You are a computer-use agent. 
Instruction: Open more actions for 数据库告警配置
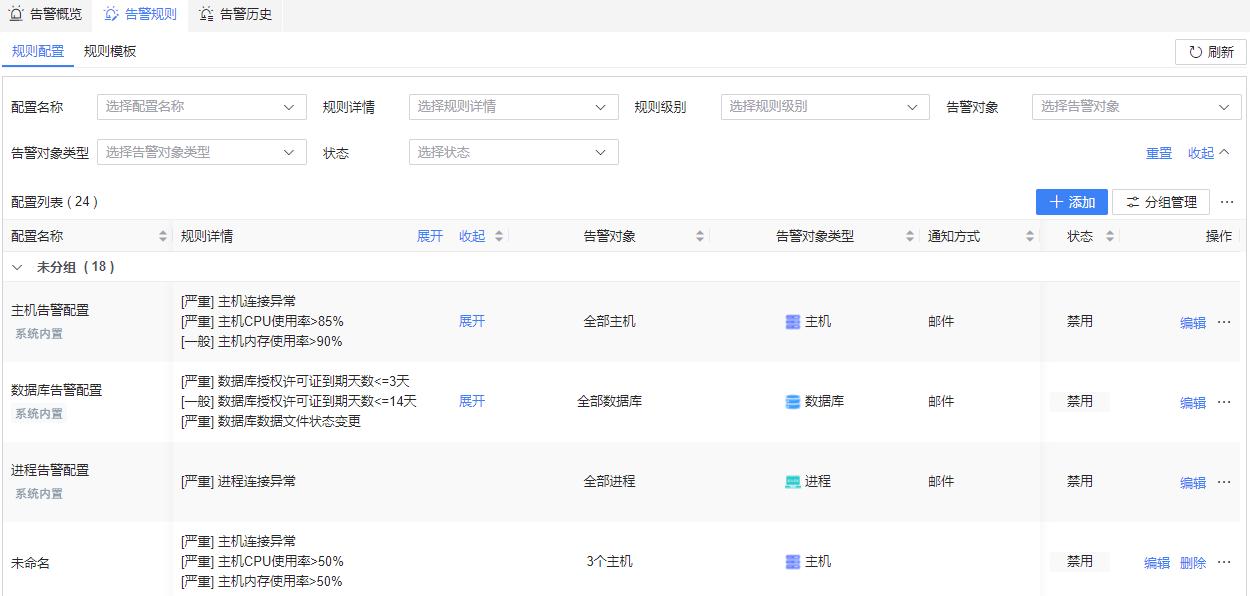pyautogui.click(x=1224, y=402)
